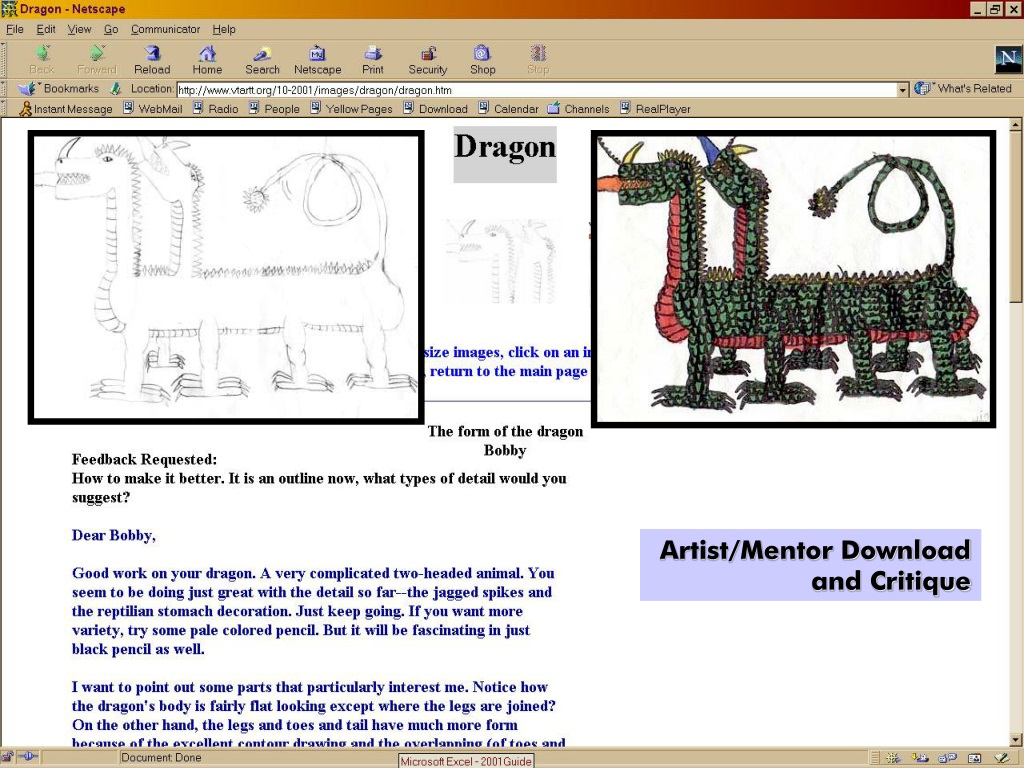Click the 'Document: Done' status text
Screen dimensions: 1024x768
click(x=161, y=758)
